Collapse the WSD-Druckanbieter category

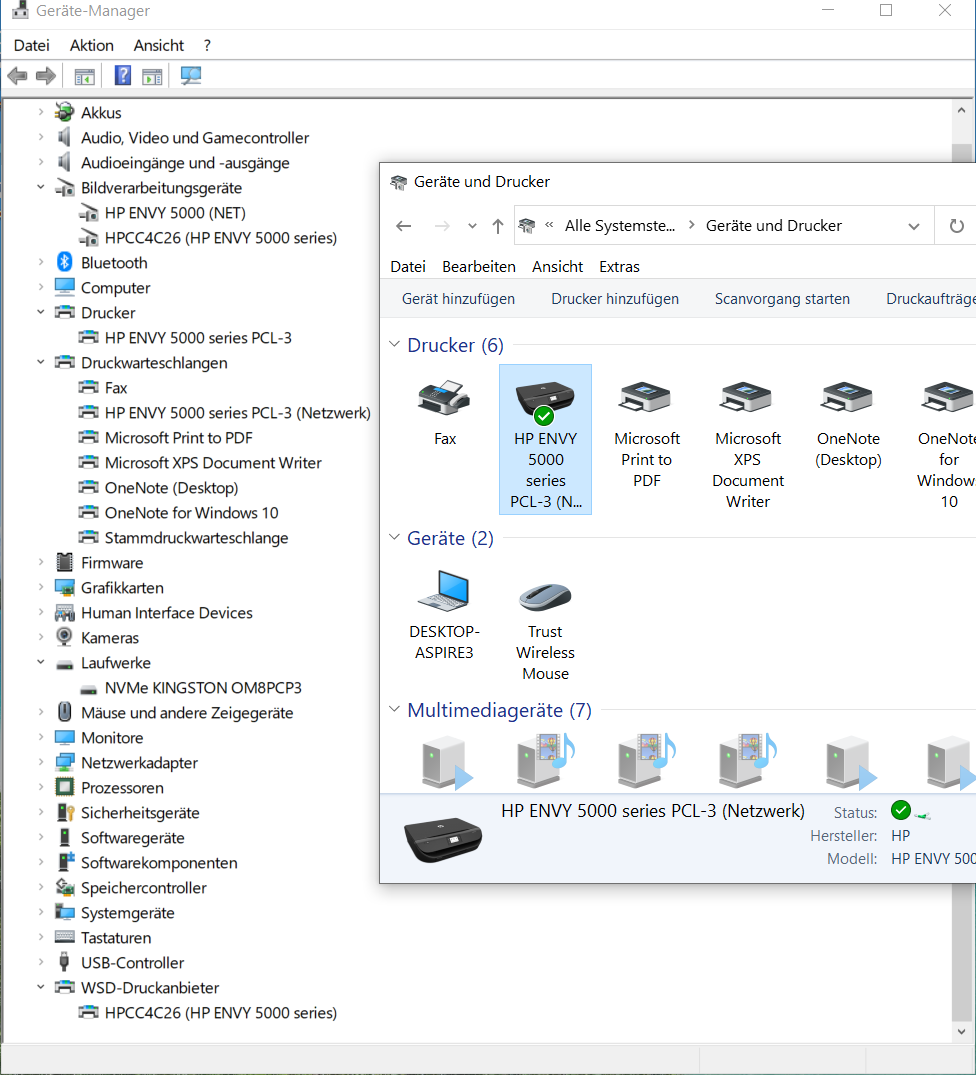(40, 987)
